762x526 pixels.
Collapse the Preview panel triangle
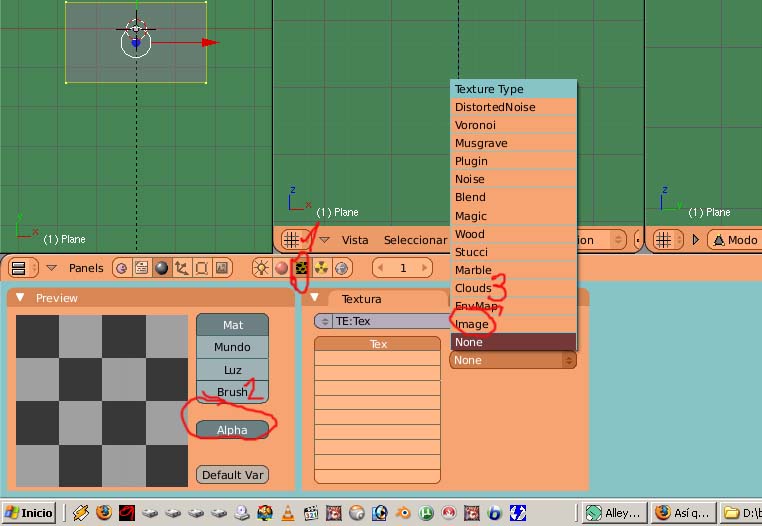coord(20,298)
